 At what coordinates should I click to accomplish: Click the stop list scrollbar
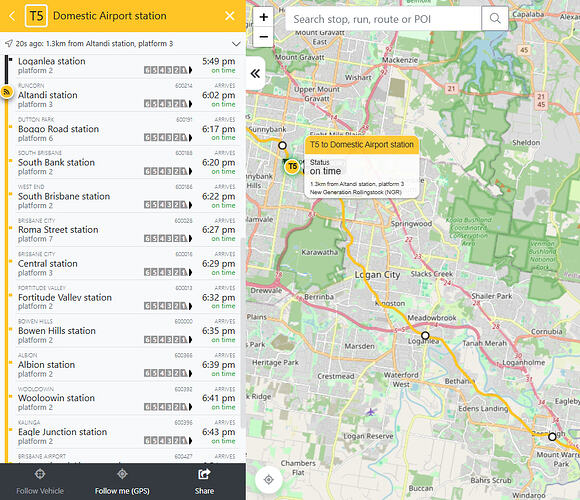click(243, 333)
